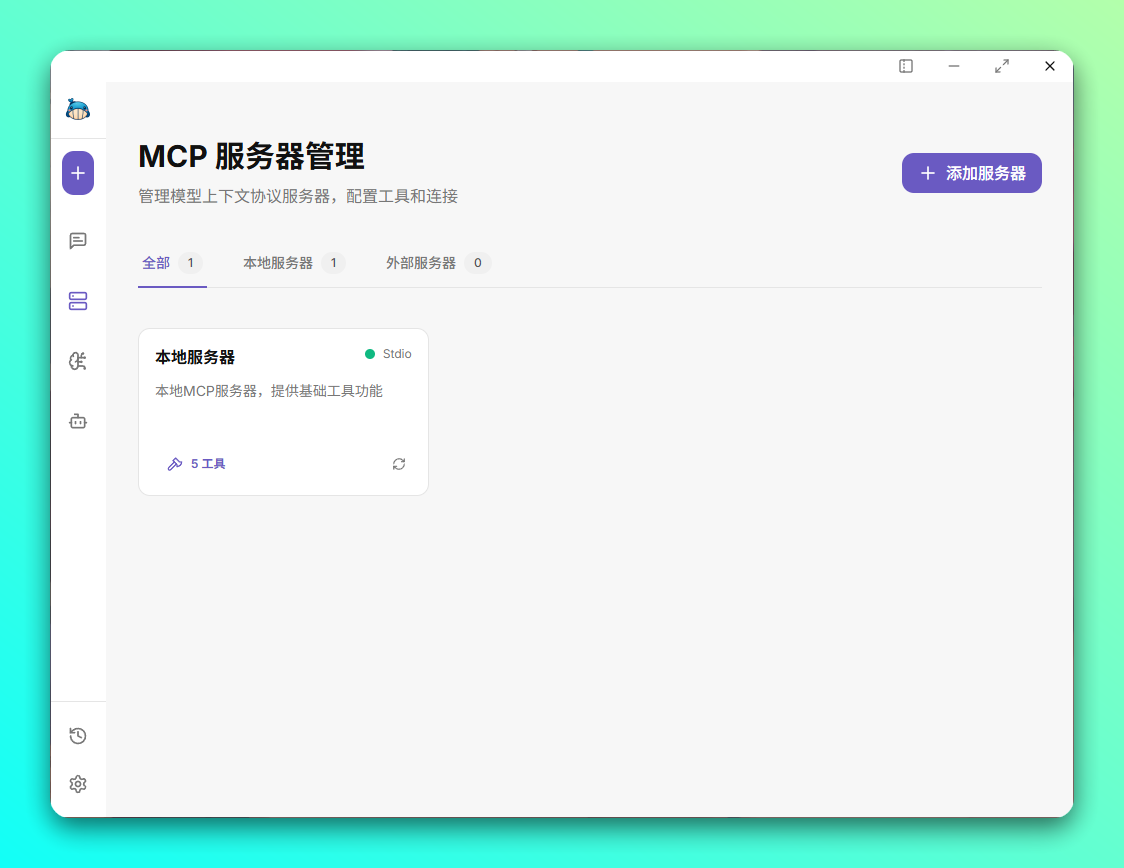
Task: Click the count badge on 外部服务器 tab
Action: (477, 263)
